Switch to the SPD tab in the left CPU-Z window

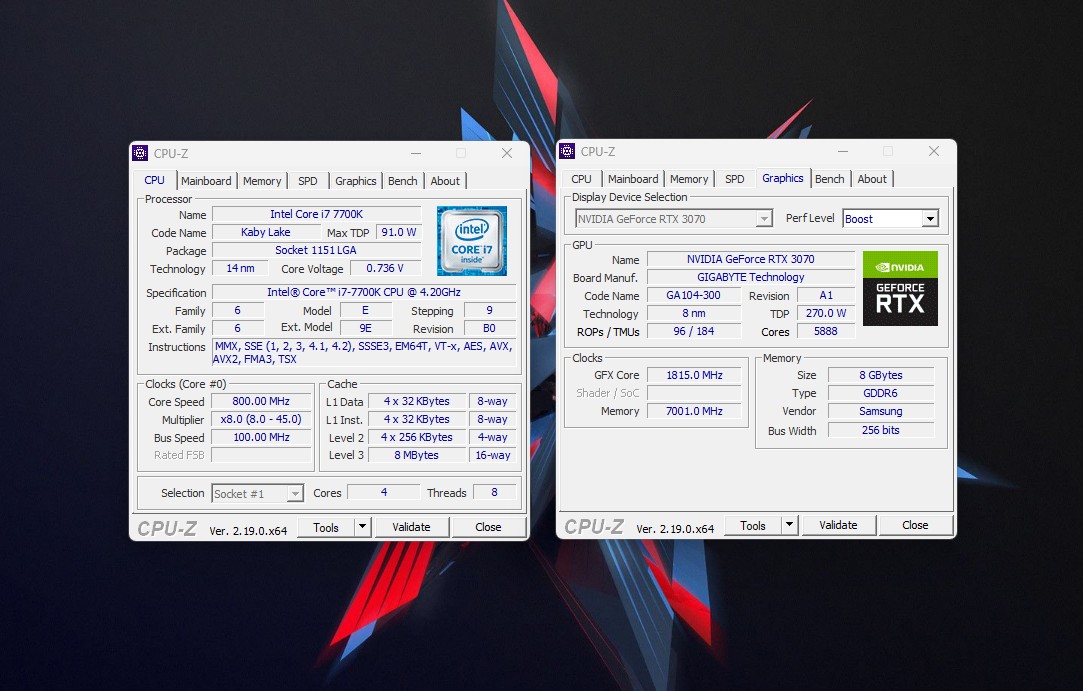(x=307, y=181)
